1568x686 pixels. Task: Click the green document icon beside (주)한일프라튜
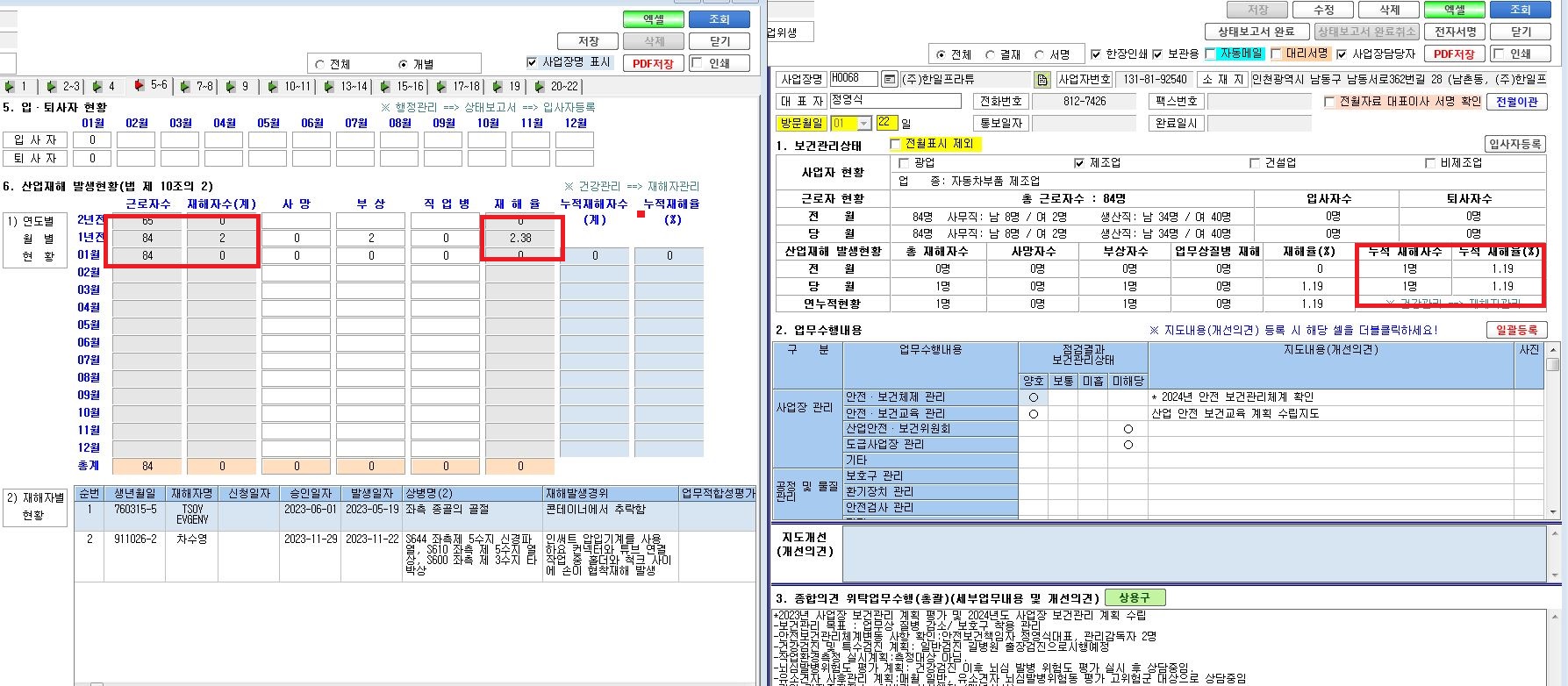point(1042,80)
